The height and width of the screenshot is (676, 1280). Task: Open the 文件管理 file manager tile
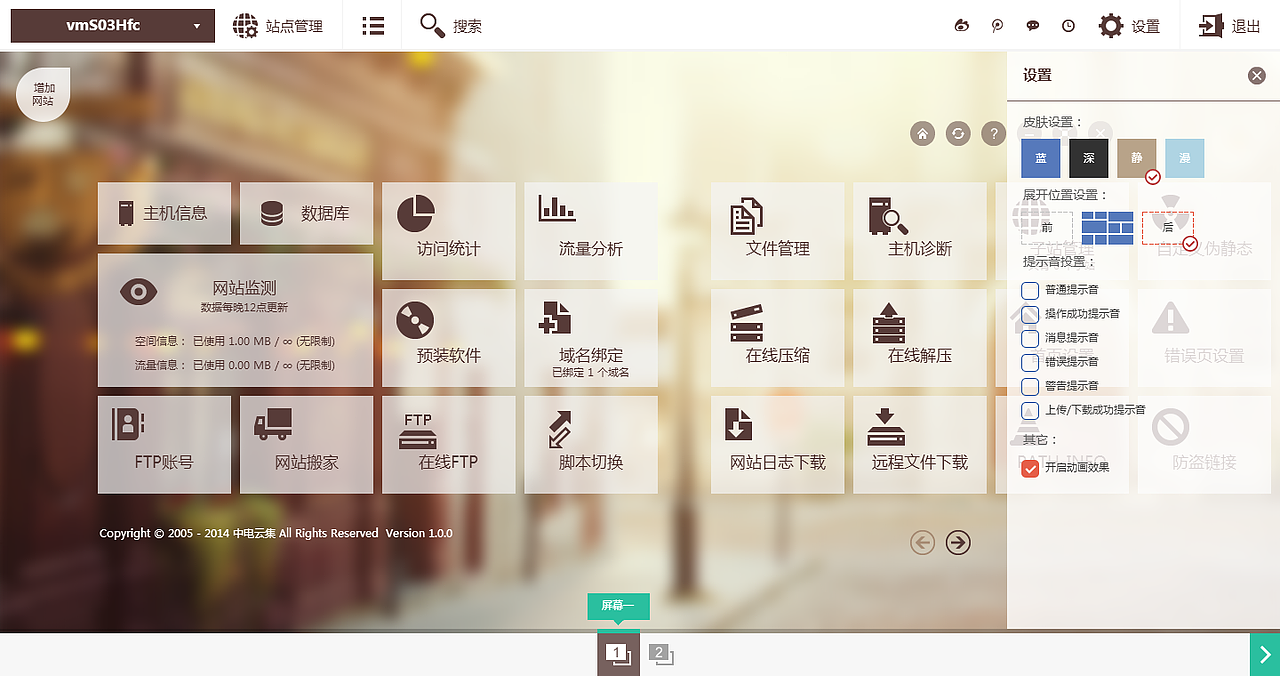pos(778,231)
